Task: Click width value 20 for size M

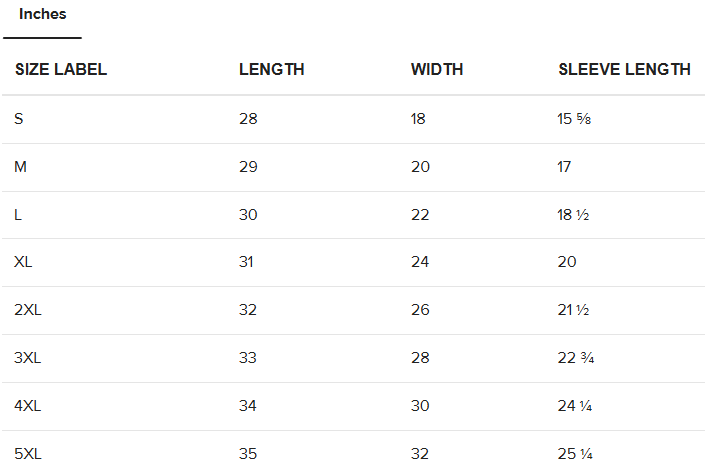Action: (420, 167)
